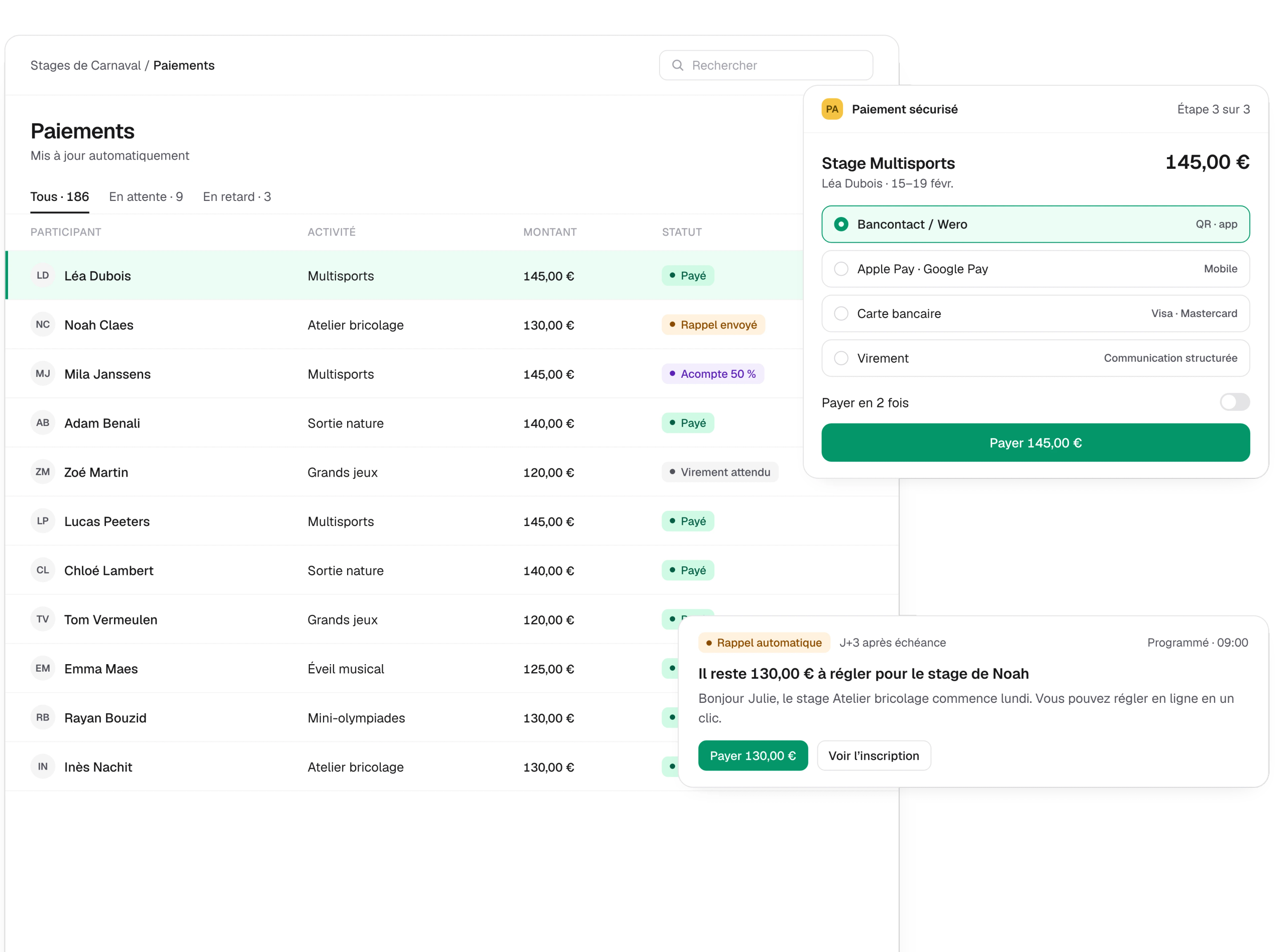Select the Éveil musical activity cell

pyautogui.click(x=346, y=669)
